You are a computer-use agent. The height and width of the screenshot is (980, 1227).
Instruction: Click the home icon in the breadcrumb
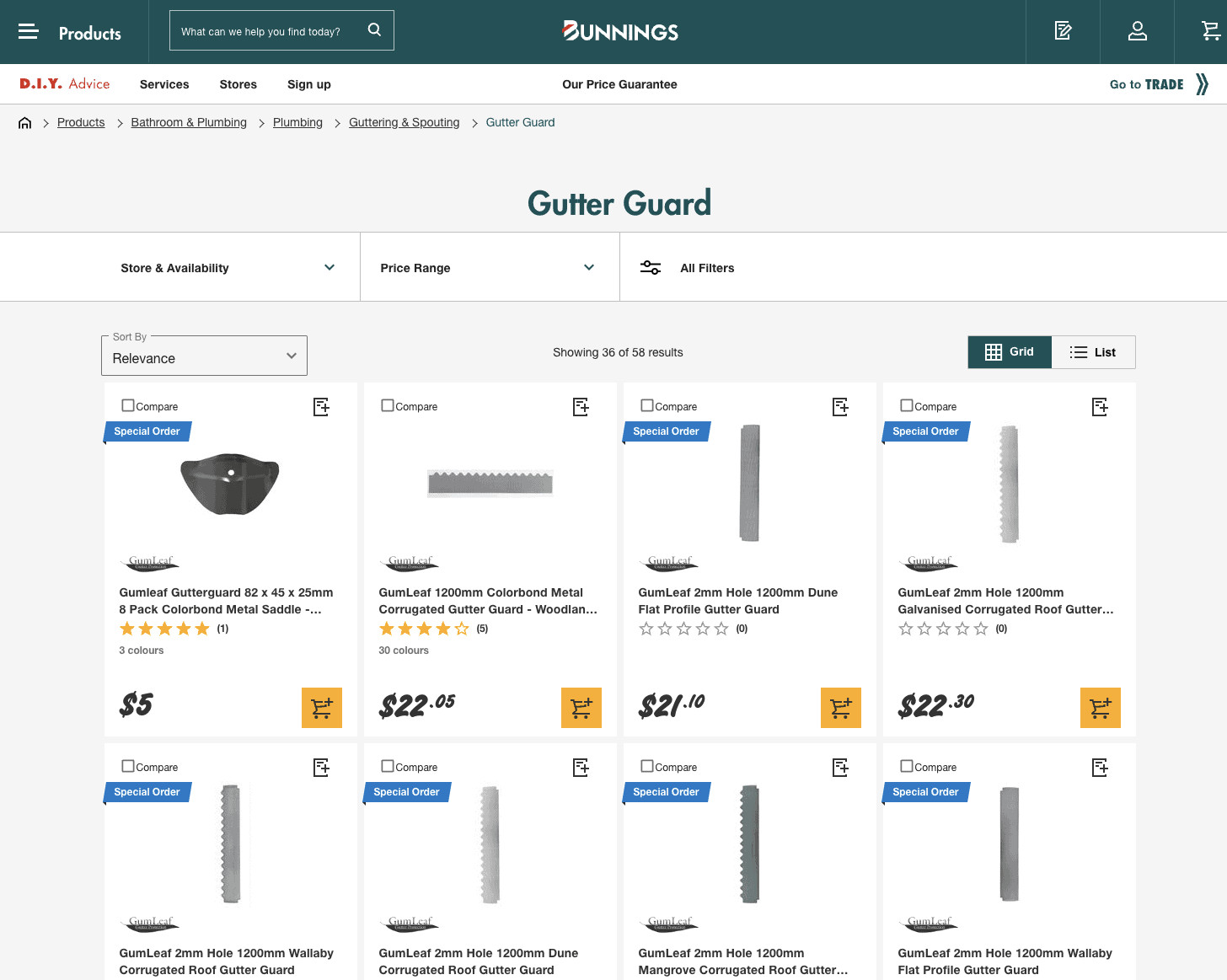tap(24, 122)
